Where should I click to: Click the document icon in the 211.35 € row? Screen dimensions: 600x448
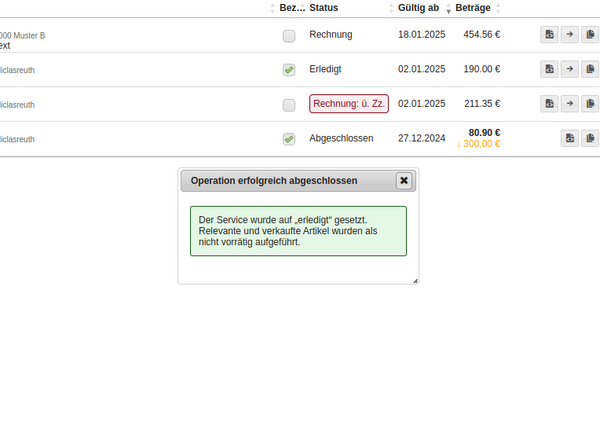pyautogui.click(x=549, y=104)
